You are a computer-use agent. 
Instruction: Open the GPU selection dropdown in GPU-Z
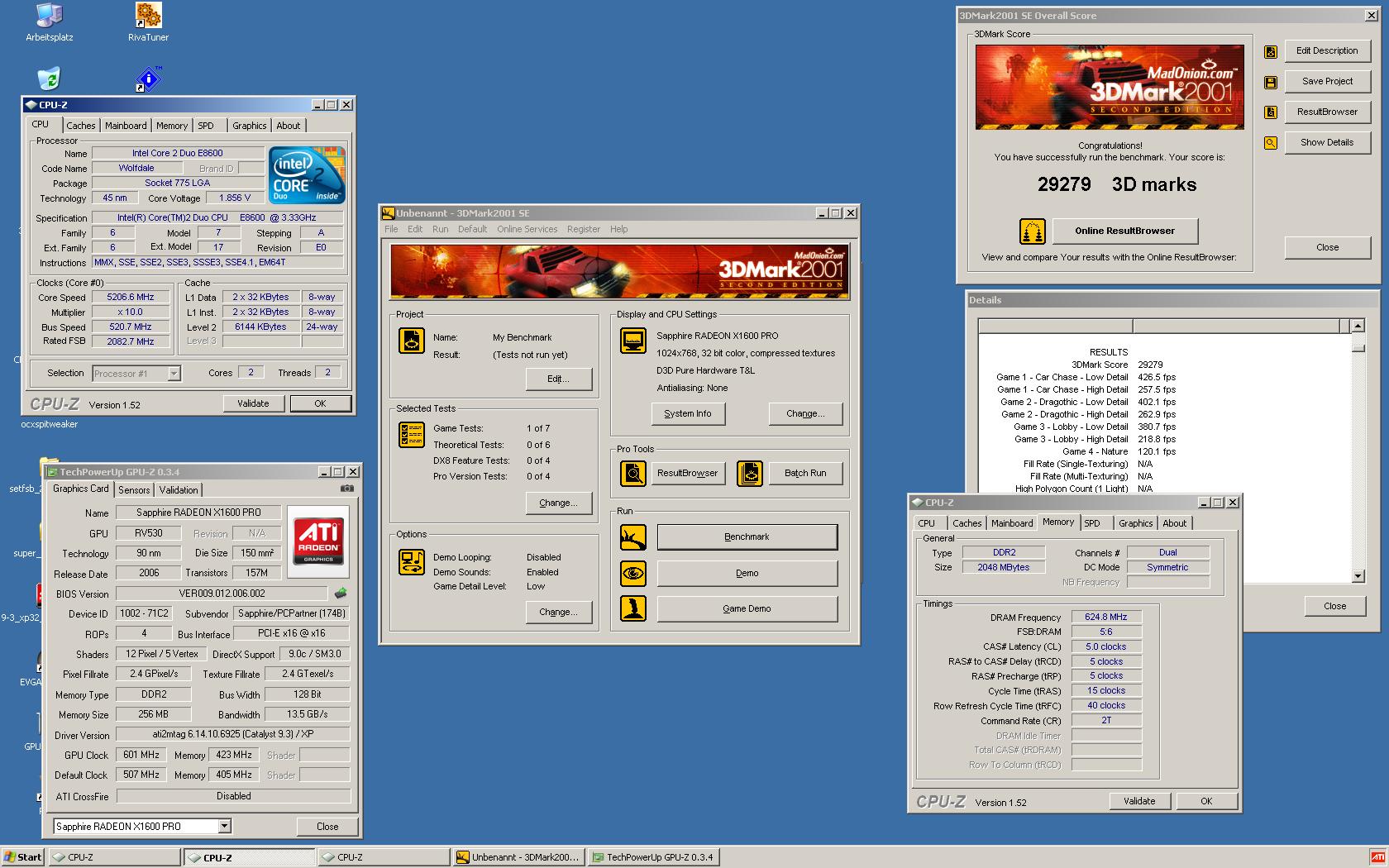(x=224, y=826)
